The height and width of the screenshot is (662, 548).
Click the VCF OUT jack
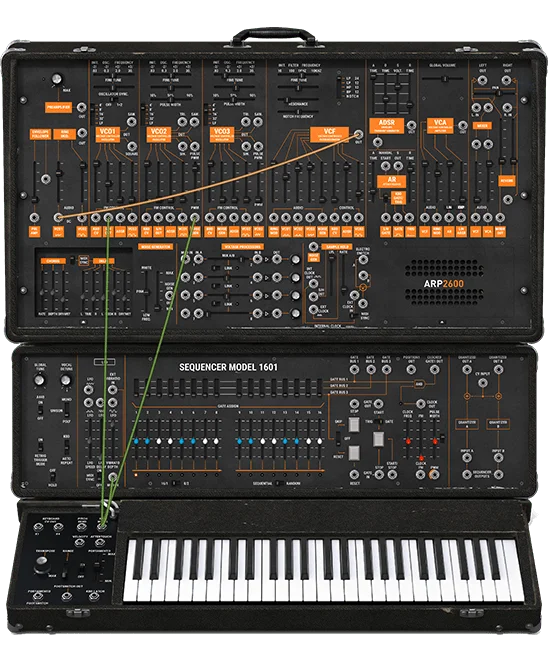[358, 135]
